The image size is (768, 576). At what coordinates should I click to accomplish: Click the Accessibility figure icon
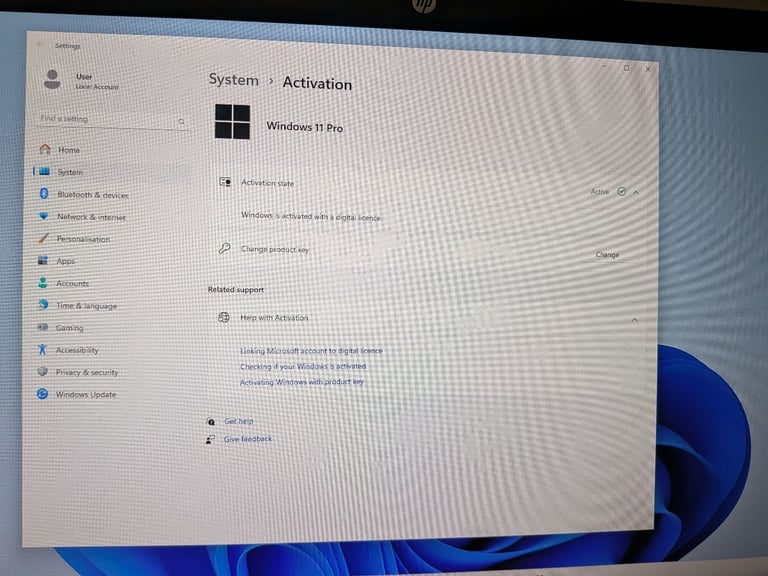tap(42, 349)
